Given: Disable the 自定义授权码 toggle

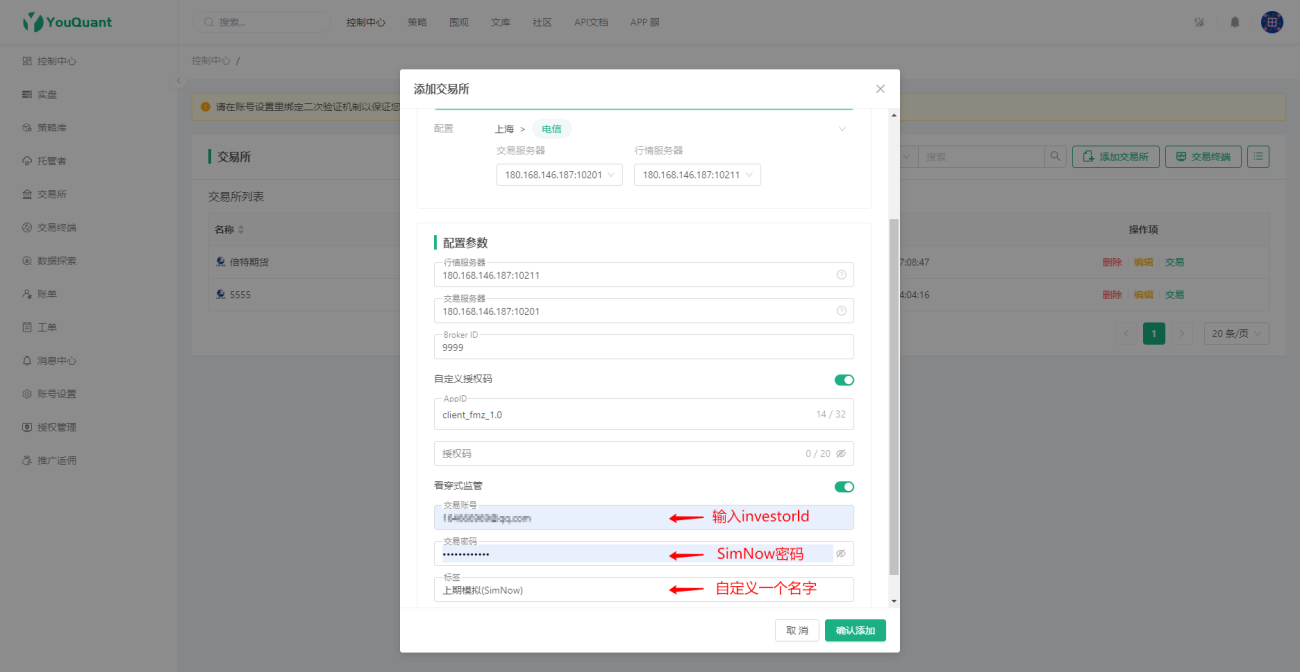Looking at the screenshot, I should coord(845,380).
